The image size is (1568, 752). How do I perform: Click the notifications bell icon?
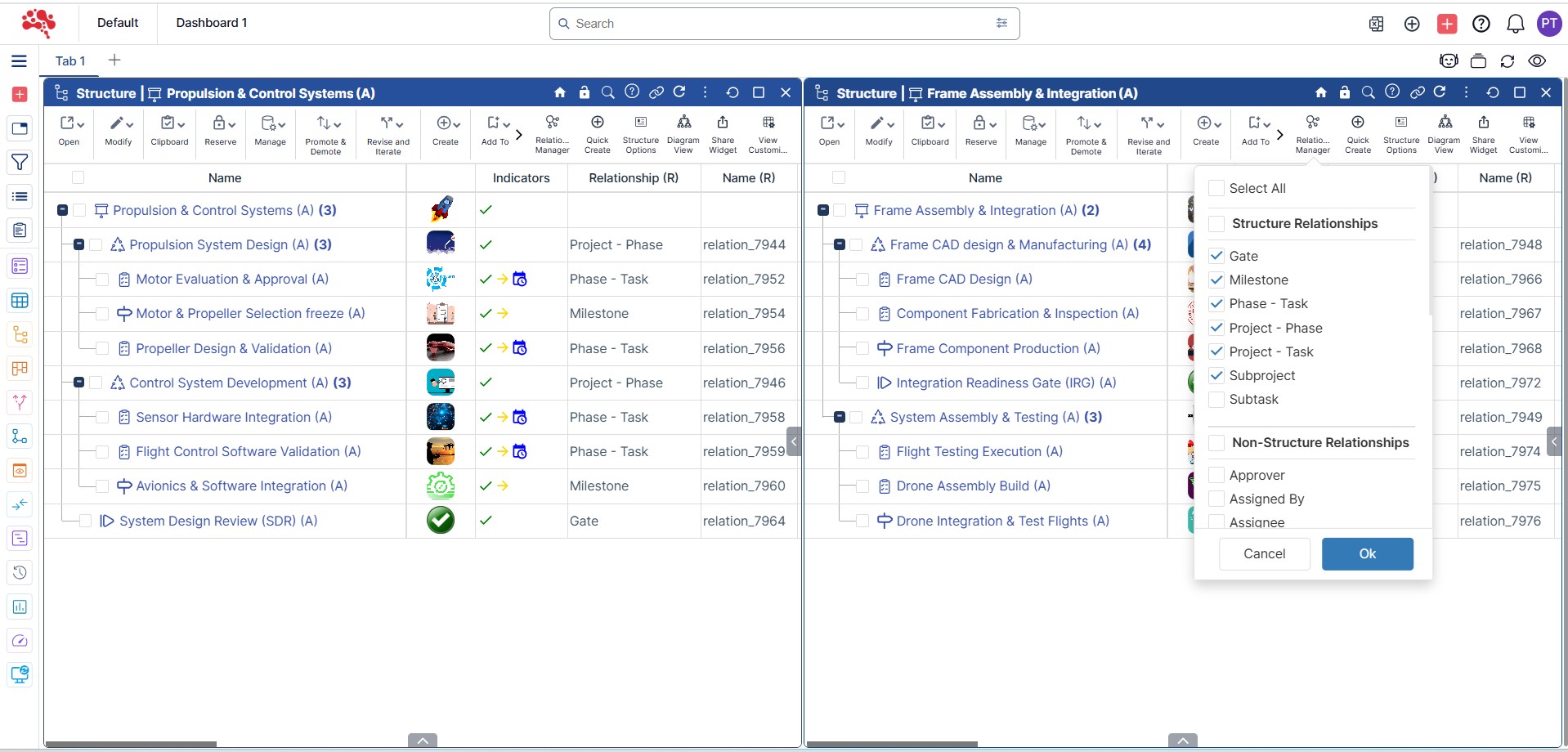[1515, 24]
